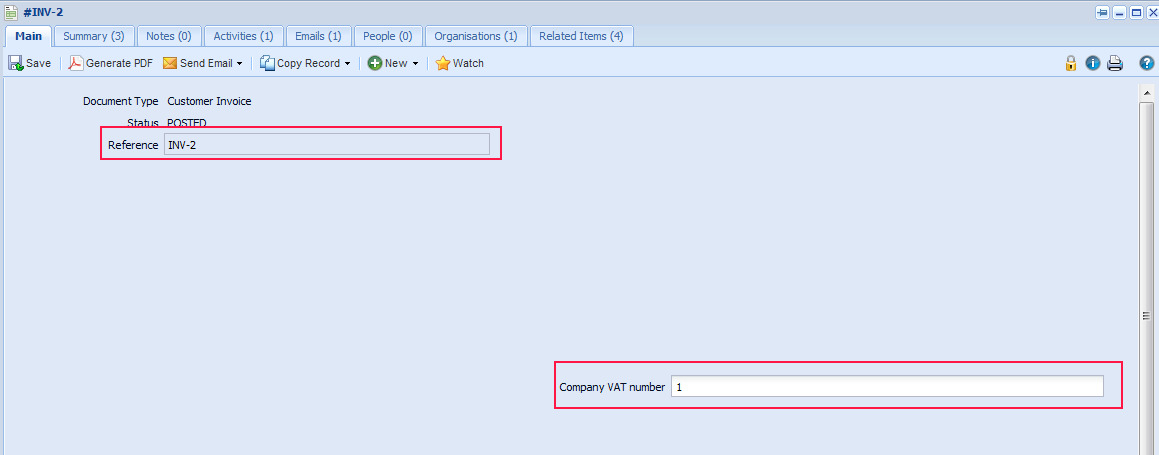Image resolution: width=1159 pixels, height=455 pixels.
Task: Click the Send Email button
Action: [x=197, y=64]
